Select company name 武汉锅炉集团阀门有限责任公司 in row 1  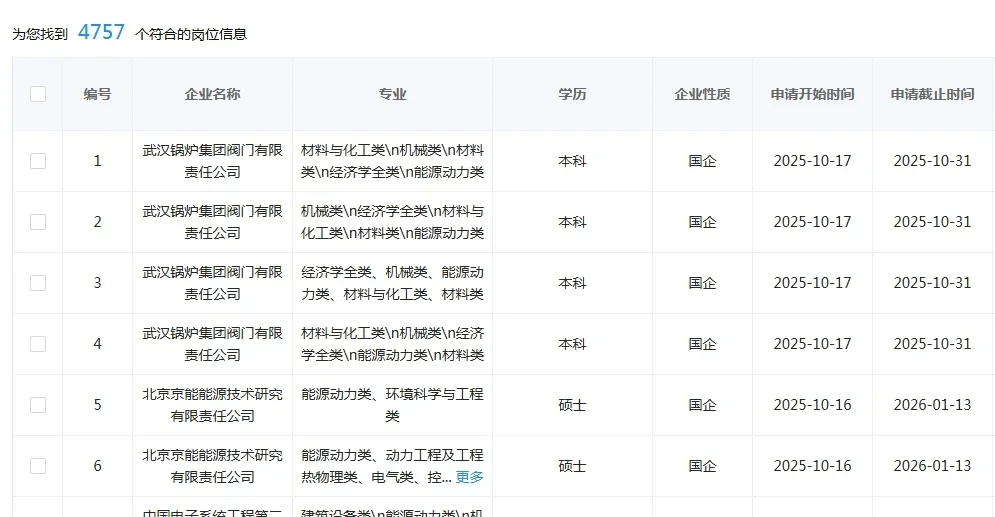click(213, 161)
